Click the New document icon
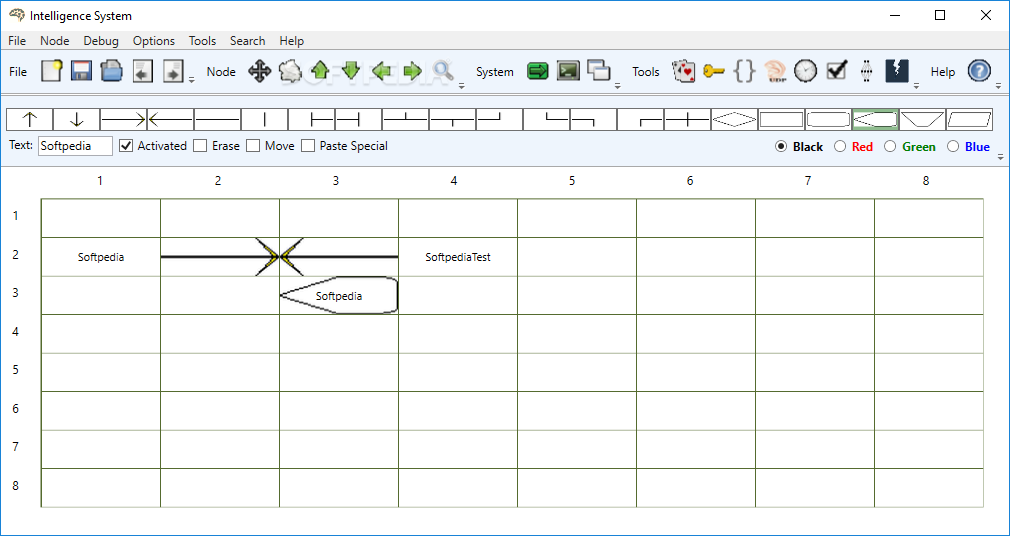The image size is (1010, 536). (x=52, y=71)
